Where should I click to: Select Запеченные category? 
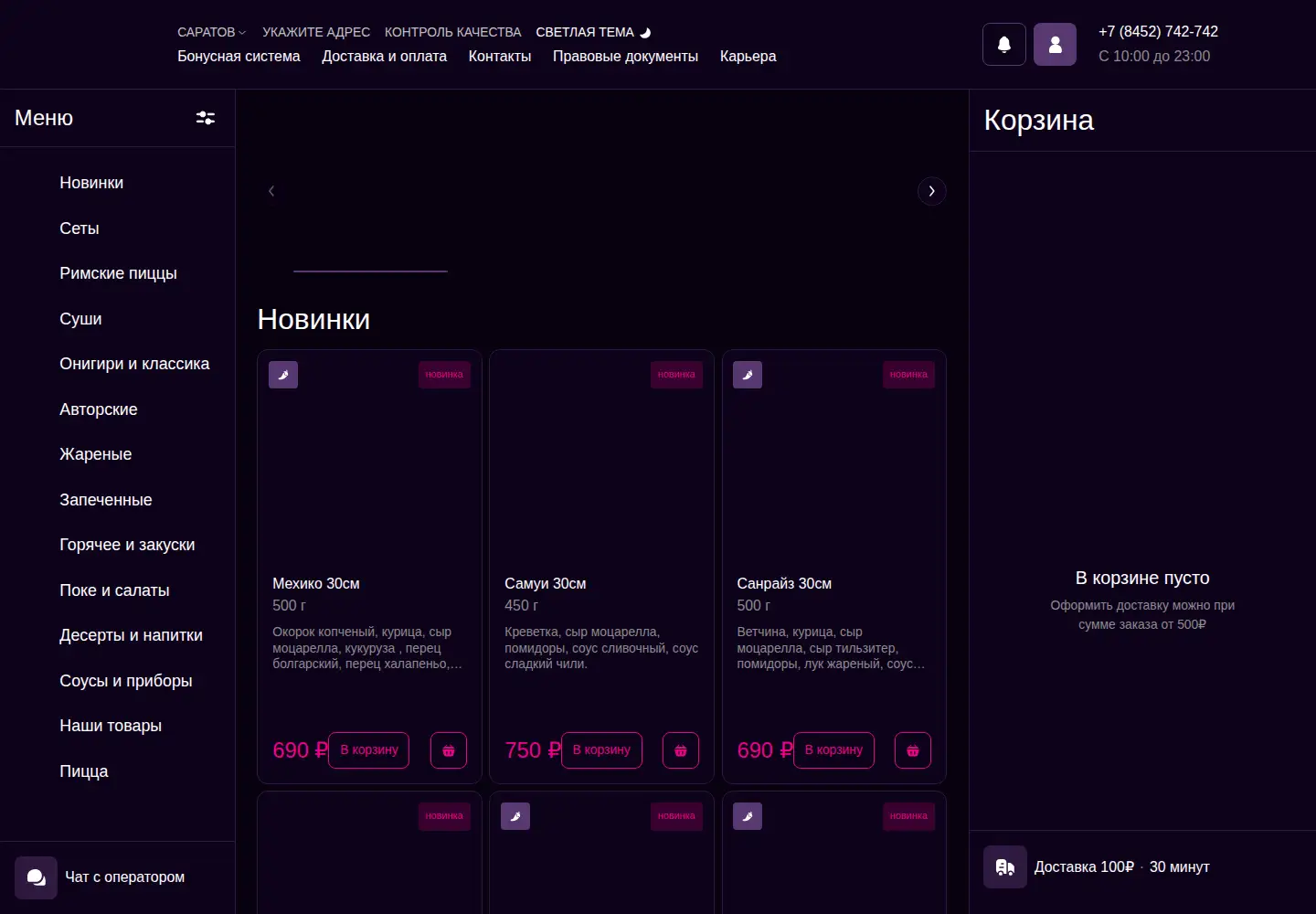click(106, 500)
